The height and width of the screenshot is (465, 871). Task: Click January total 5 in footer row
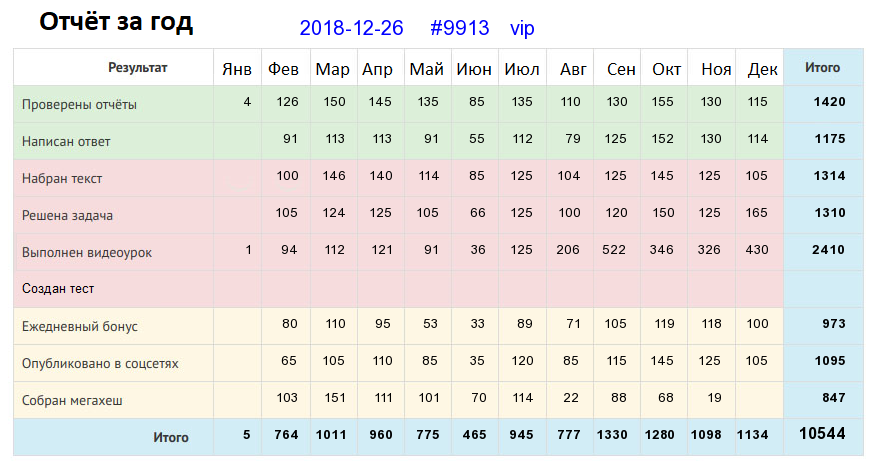[x=247, y=435]
